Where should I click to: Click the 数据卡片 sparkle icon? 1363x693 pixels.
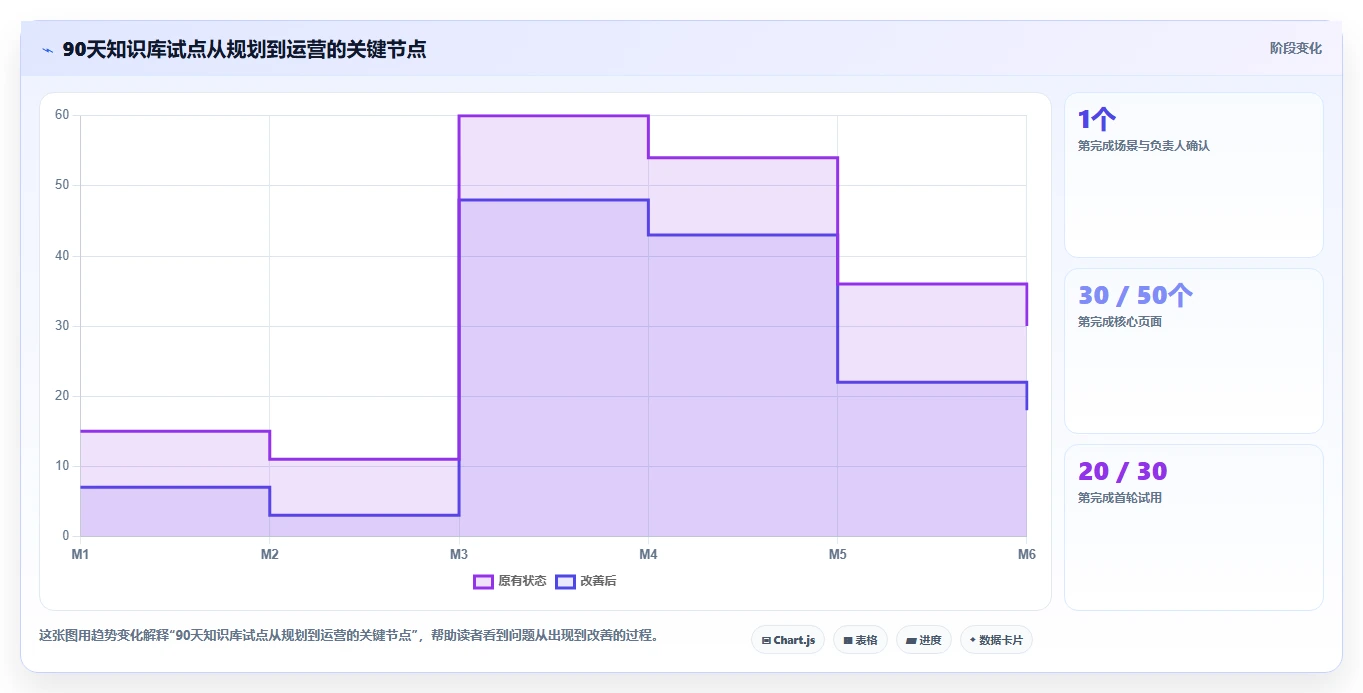point(973,640)
